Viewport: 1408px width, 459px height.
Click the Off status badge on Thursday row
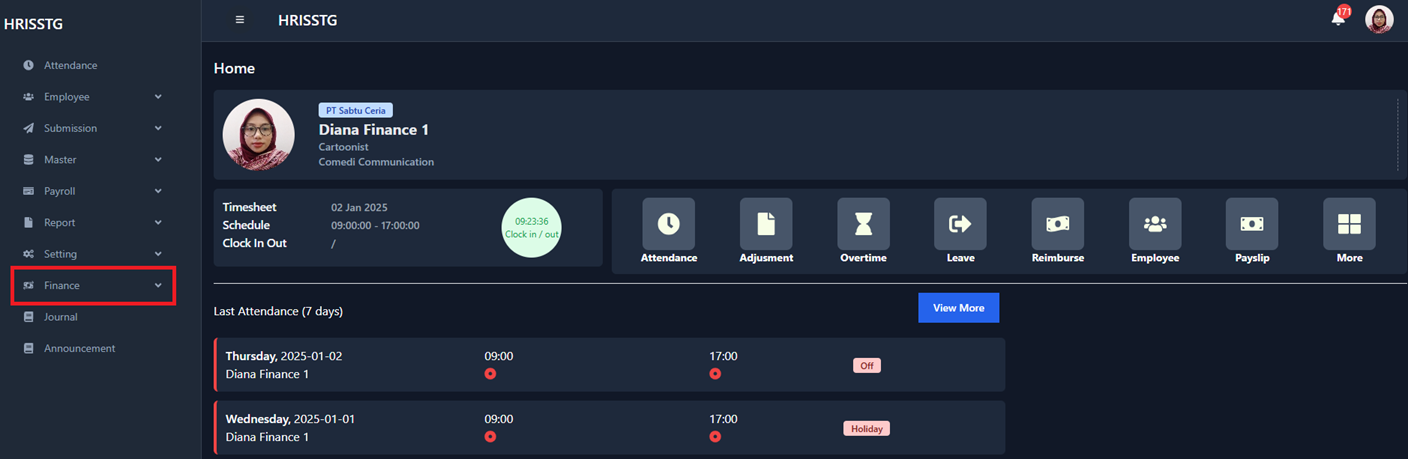pyautogui.click(x=867, y=366)
